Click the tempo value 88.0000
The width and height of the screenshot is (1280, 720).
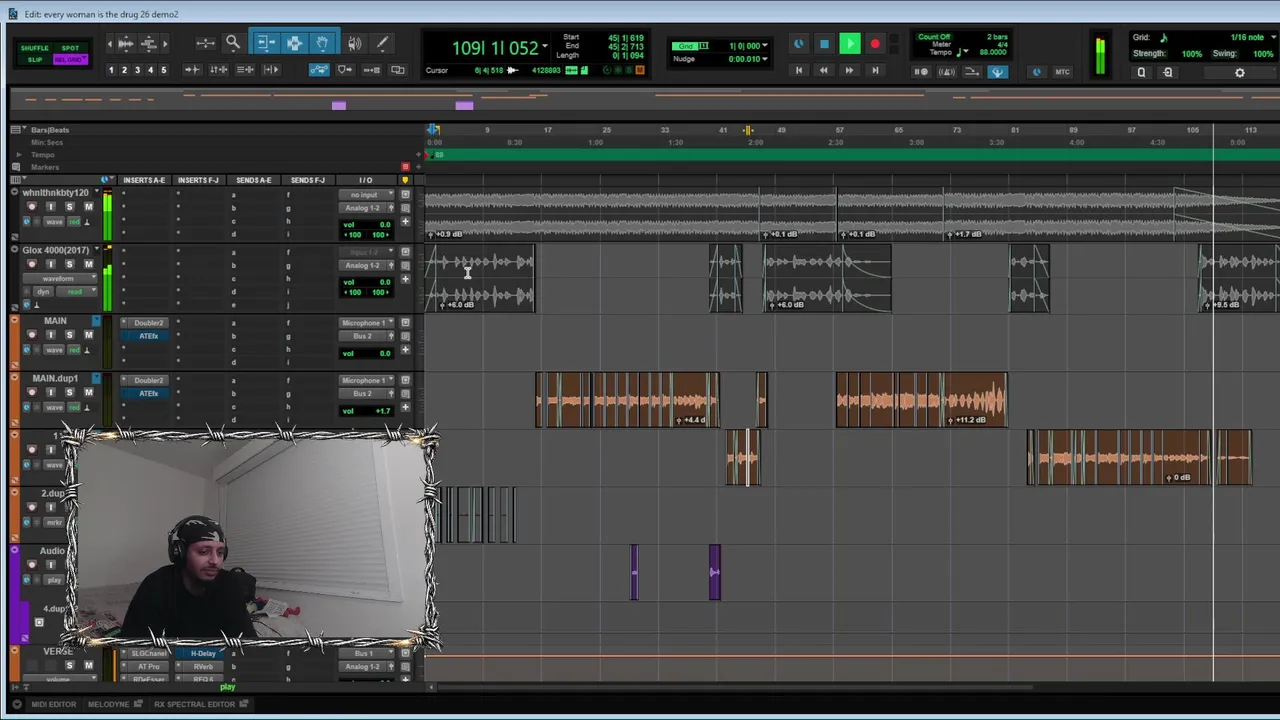[x=992, y=53]
